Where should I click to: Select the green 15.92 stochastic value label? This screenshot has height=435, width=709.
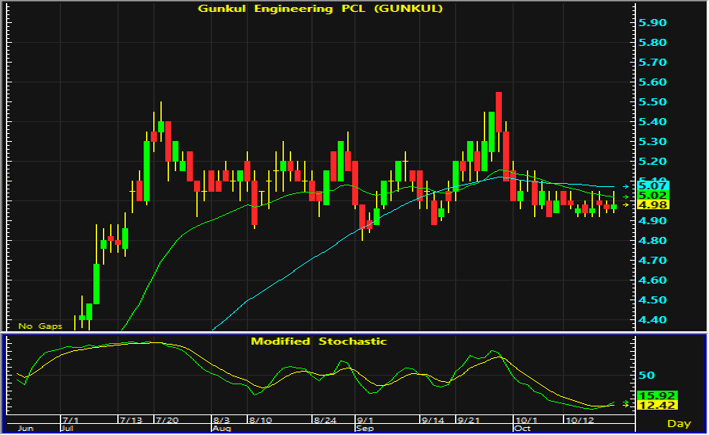point(657,396)
